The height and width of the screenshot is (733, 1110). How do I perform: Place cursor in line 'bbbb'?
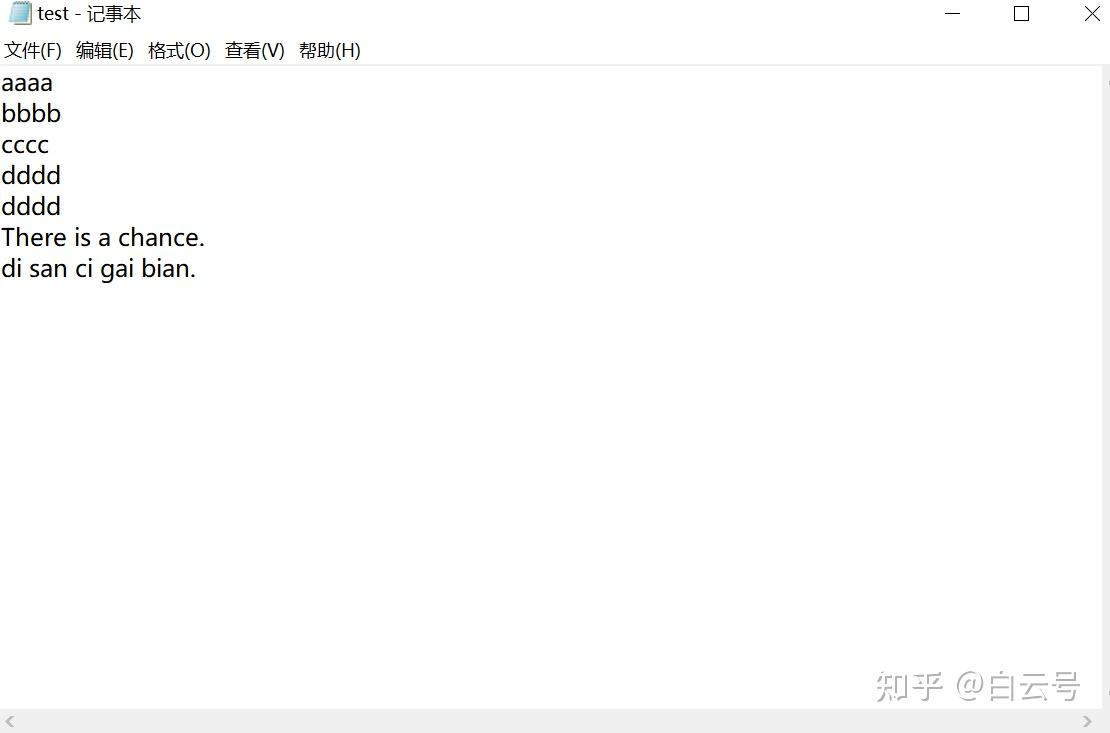[x=31, y=113]
